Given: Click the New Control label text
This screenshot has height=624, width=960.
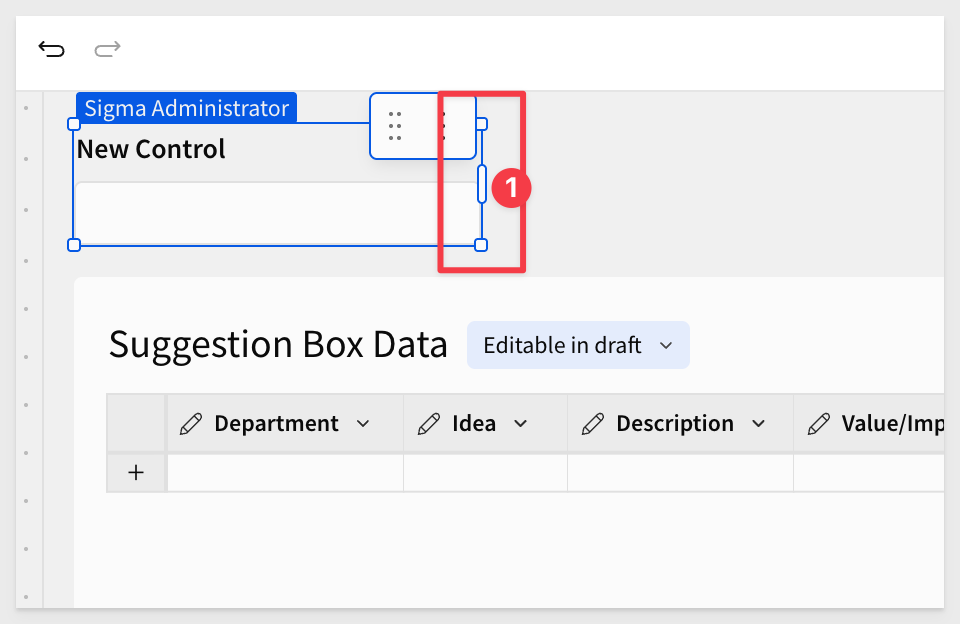Looking at the screenshot, I should coord(151,149).
